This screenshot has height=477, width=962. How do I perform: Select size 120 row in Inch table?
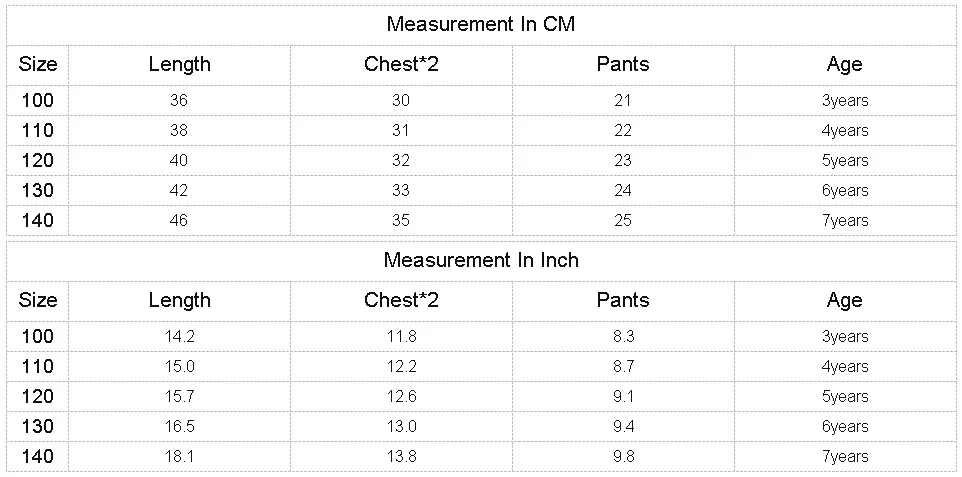coord(37,396)
